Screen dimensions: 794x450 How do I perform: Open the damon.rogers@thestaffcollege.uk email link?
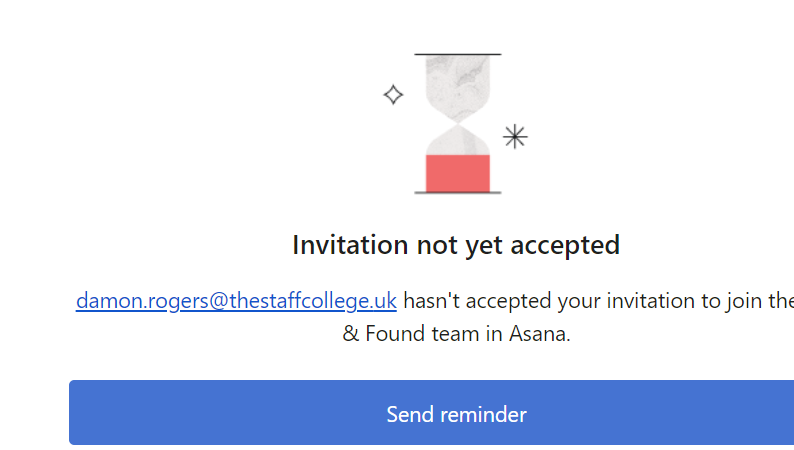(236, 301)
